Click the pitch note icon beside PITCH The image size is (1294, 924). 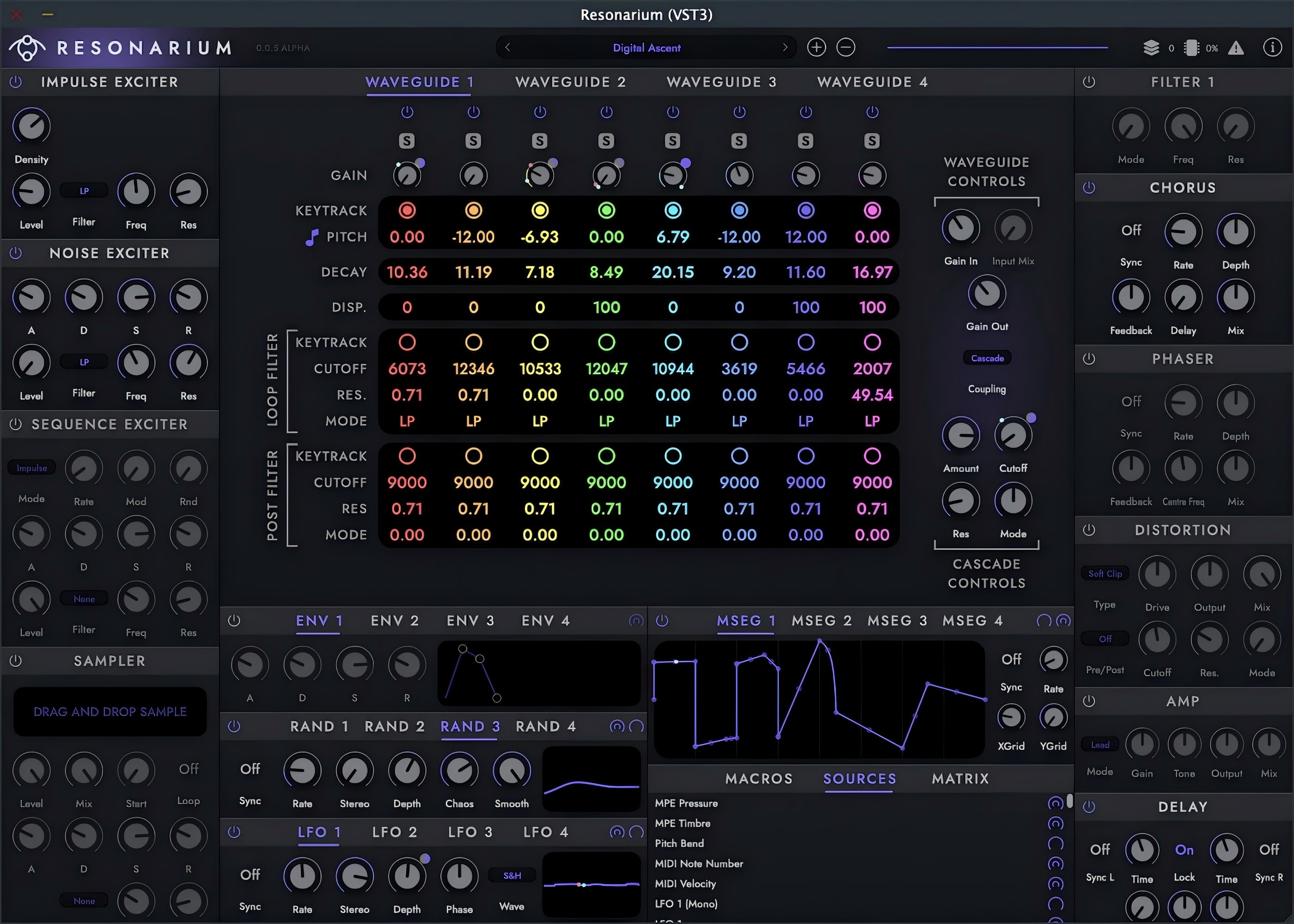(x=311, y=237)
